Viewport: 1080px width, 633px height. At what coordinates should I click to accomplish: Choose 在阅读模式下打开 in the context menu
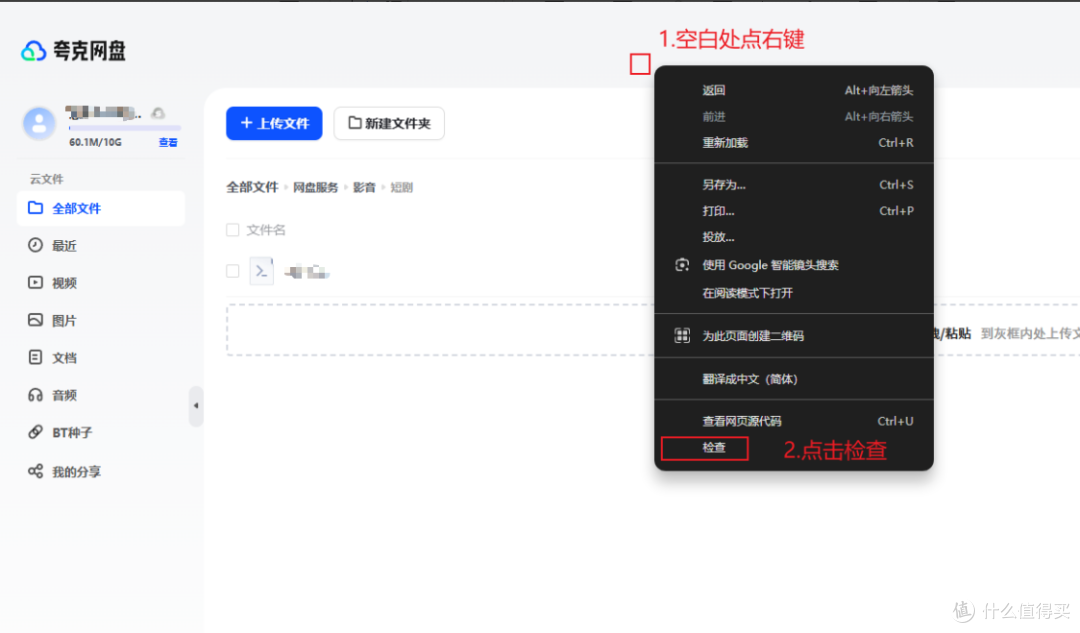tap(793, 293)
